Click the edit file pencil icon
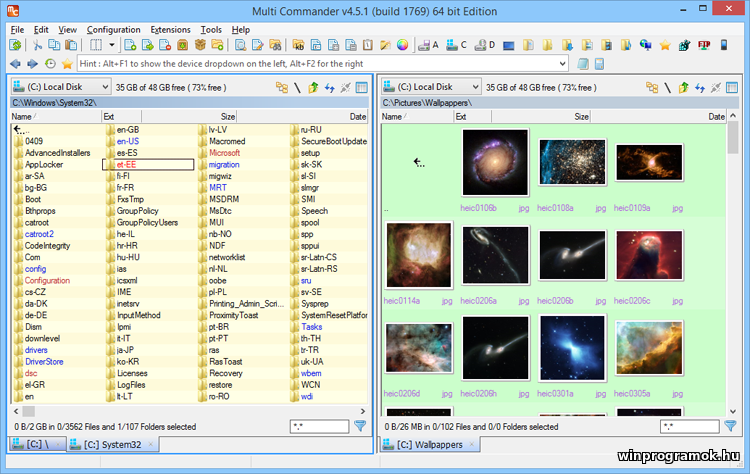 [258, 45]
